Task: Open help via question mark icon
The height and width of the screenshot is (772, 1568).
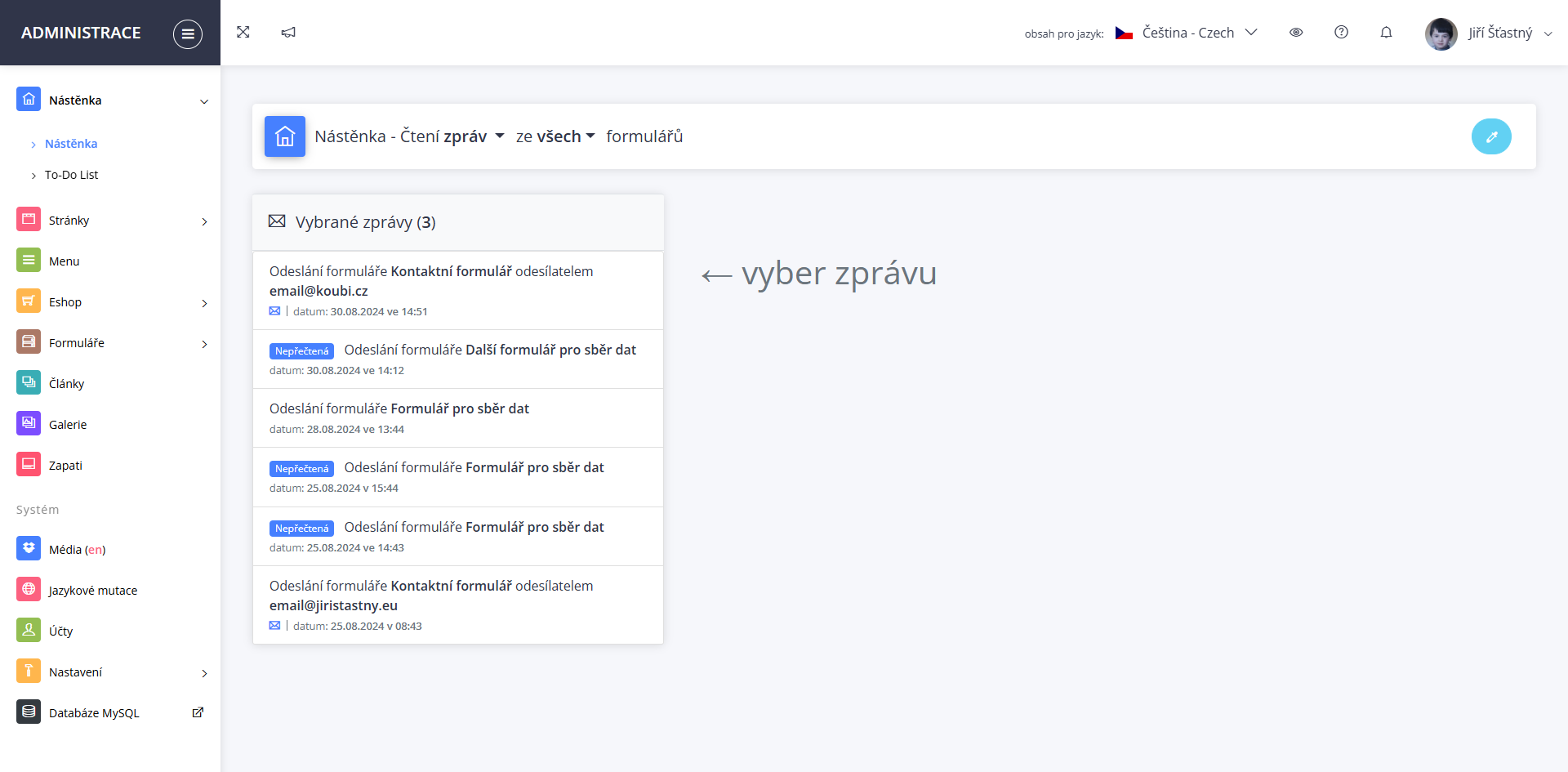Action: pyautogui.click(x=1341, y=33)
